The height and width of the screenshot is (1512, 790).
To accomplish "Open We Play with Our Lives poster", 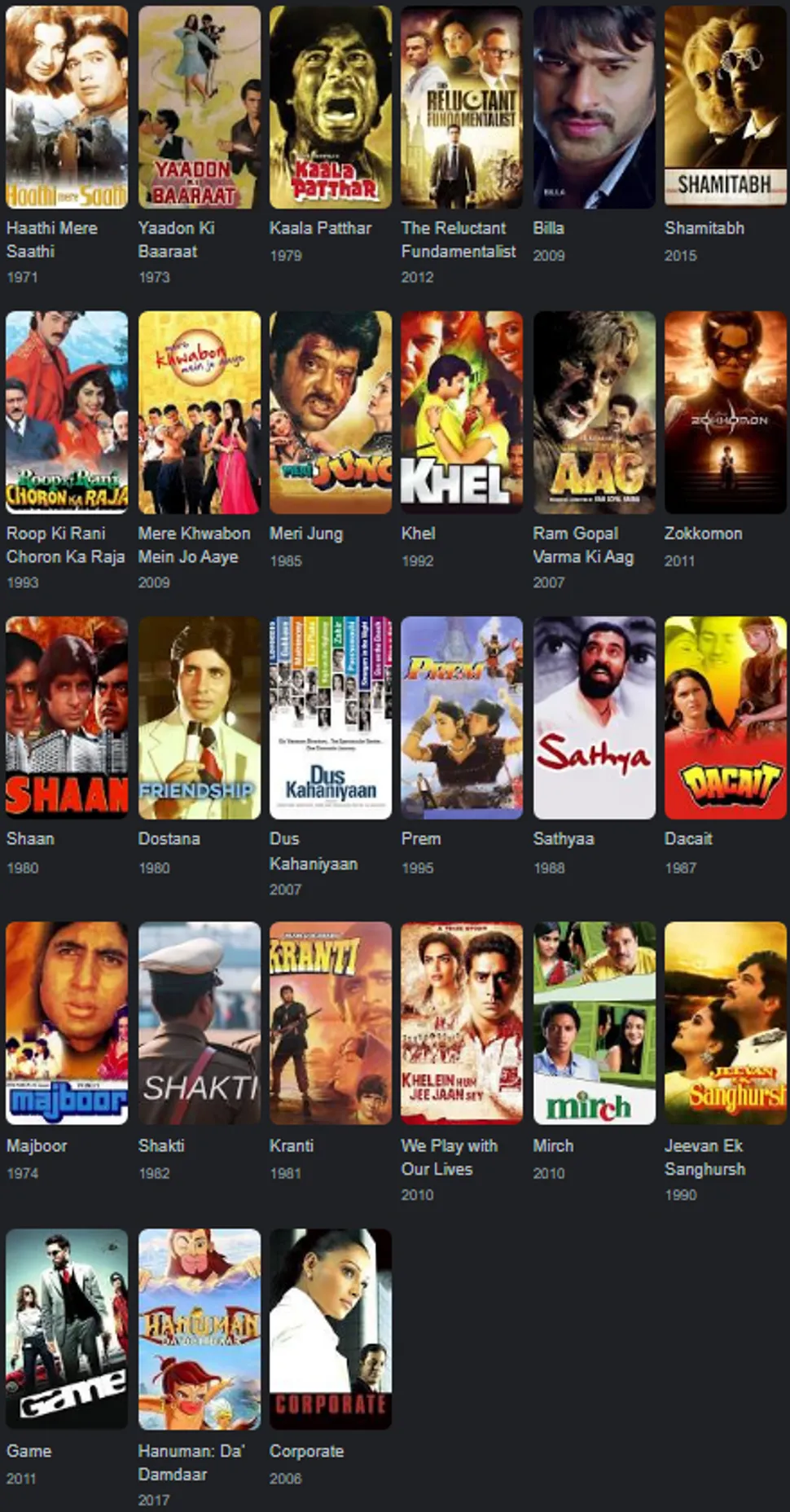I will pyautogui.click(x=462, y=1023).
